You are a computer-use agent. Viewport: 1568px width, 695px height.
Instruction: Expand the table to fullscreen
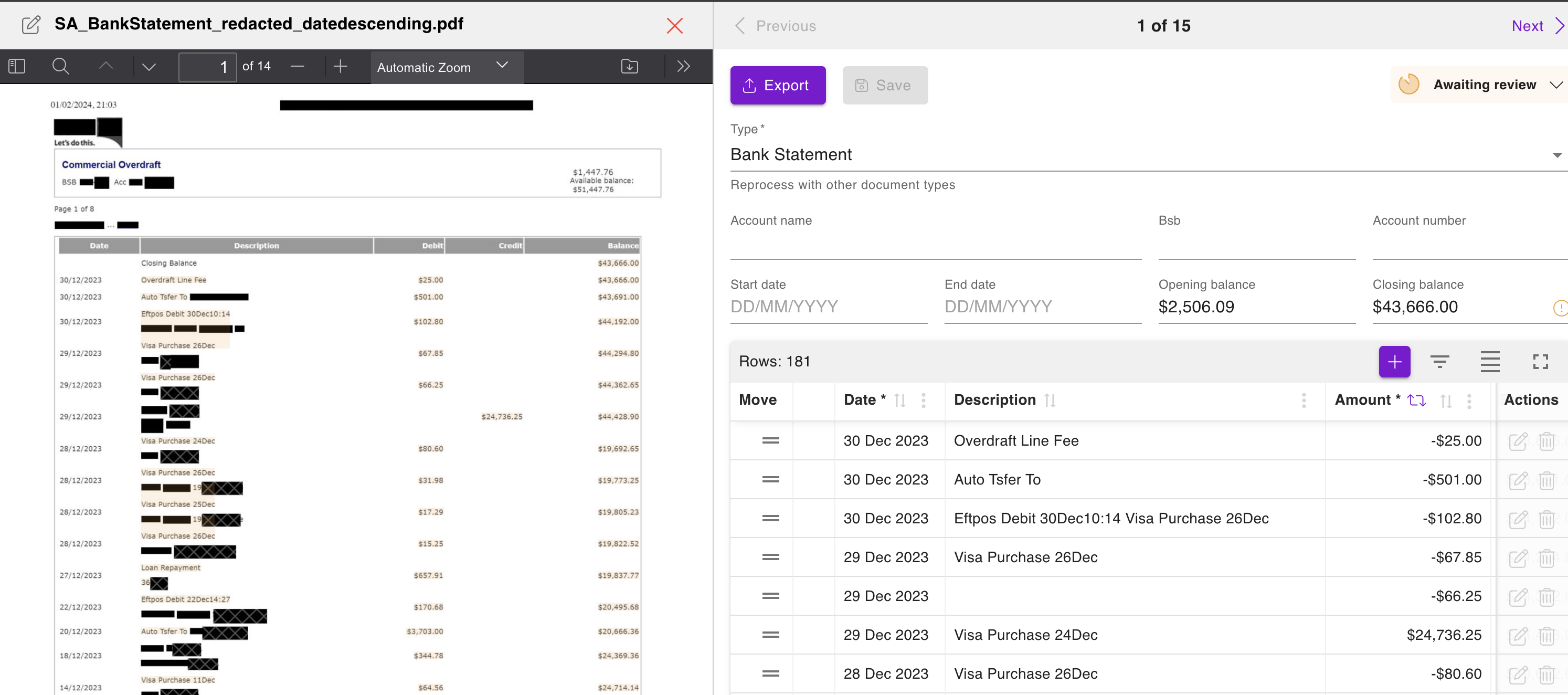point(1540,362)
